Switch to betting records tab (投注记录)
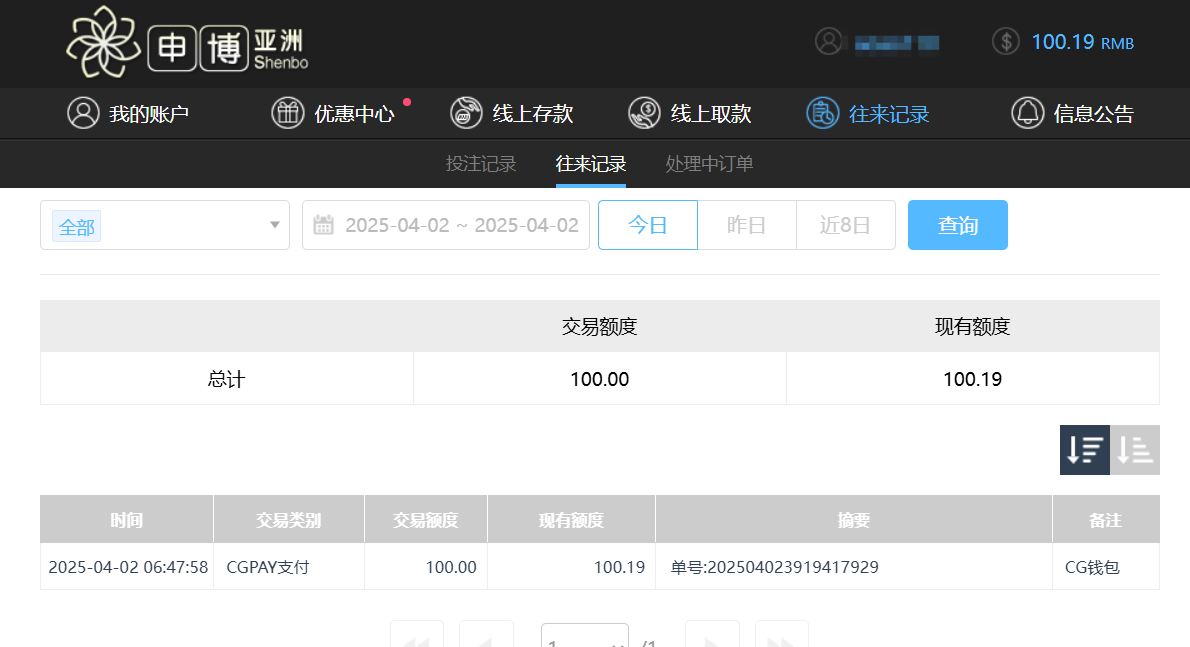Viewport: 1190px width, 647px height. click(481, 164)
